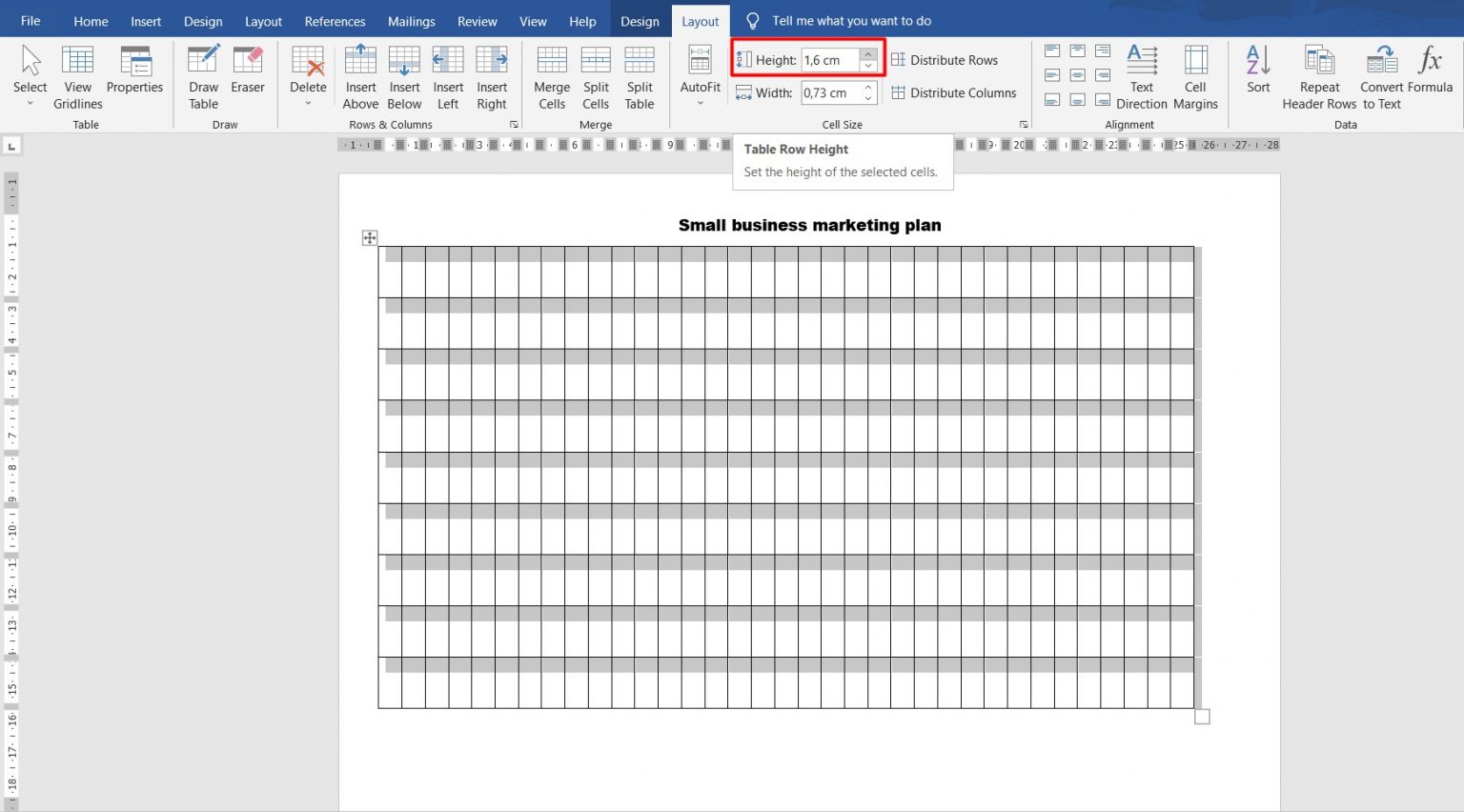Click the Width value field
Screen dimensions: 1464x812
tap(830, 92)
